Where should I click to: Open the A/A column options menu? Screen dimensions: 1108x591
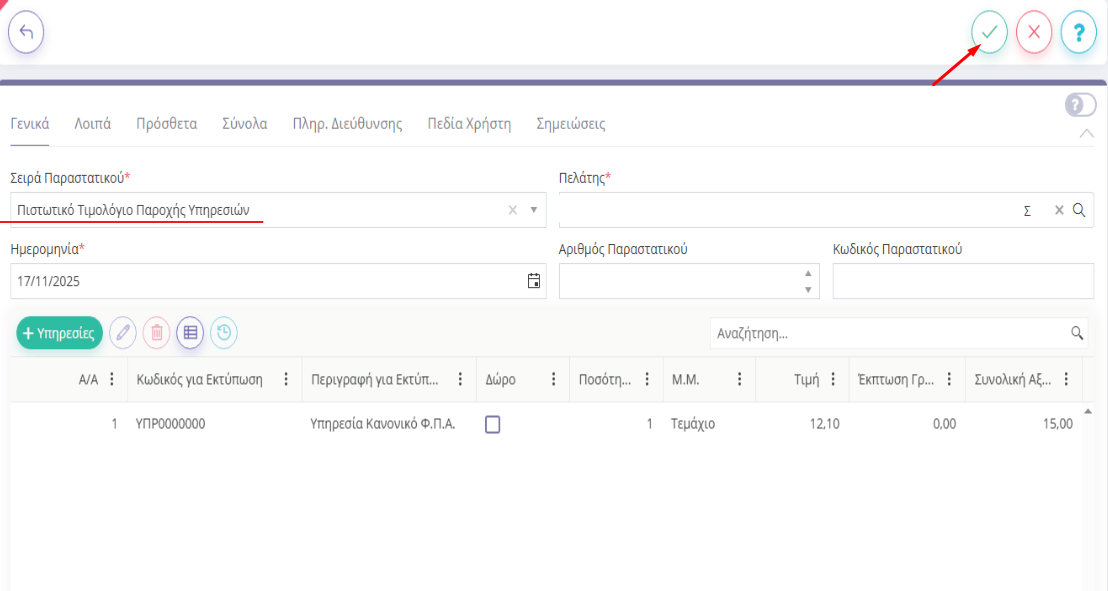pyautogui.click(x=112, y=380)
